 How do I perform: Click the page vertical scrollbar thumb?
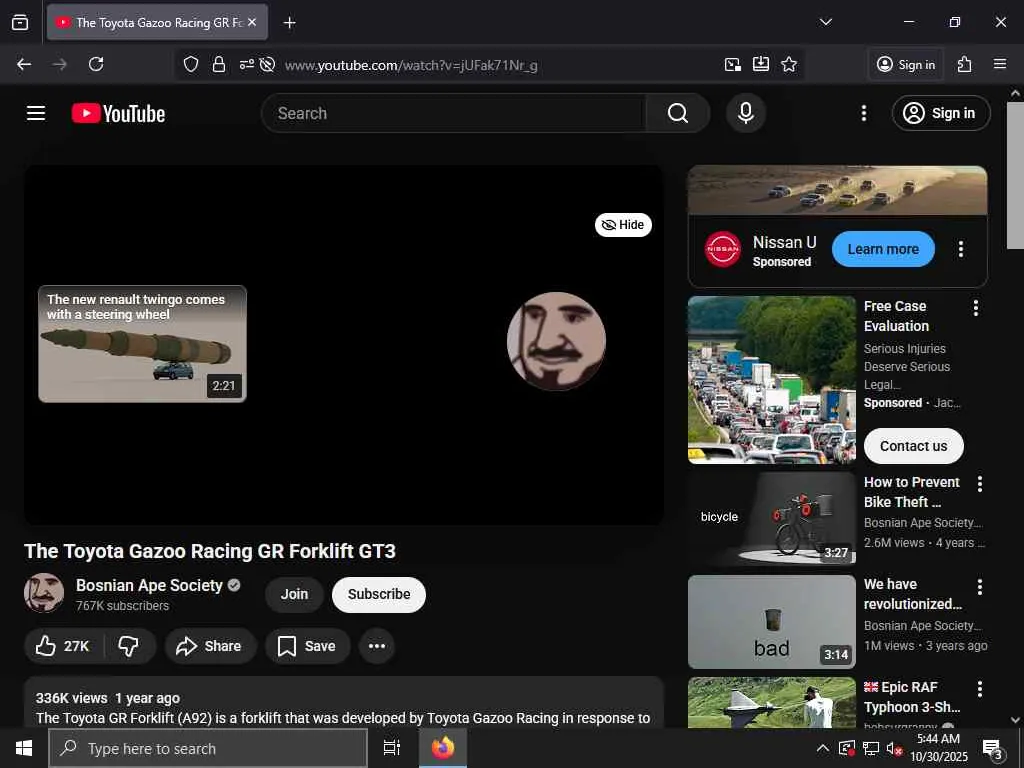pos(1015,175)
